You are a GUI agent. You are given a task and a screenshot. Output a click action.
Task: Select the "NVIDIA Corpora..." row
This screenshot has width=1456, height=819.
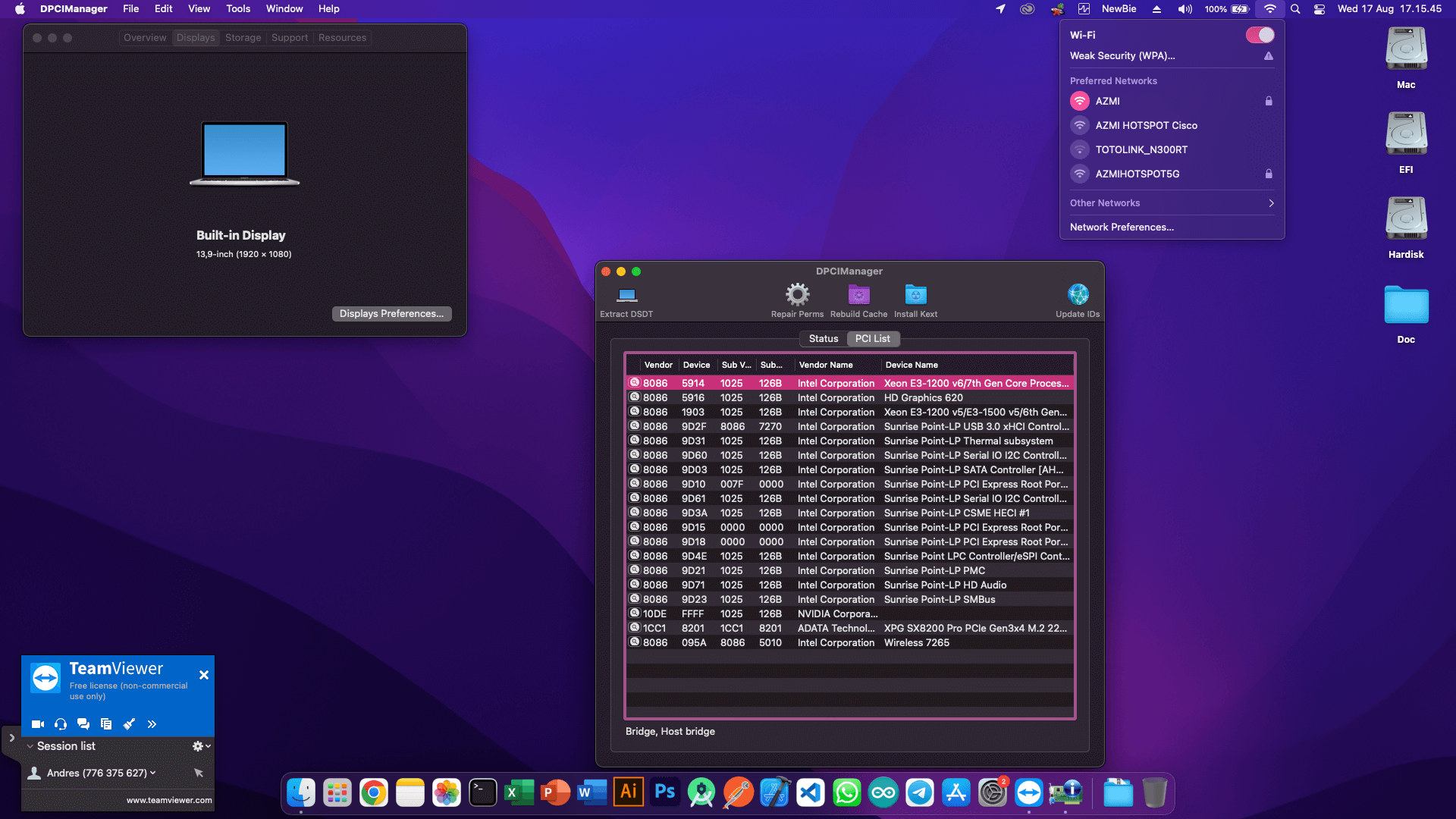850,613
